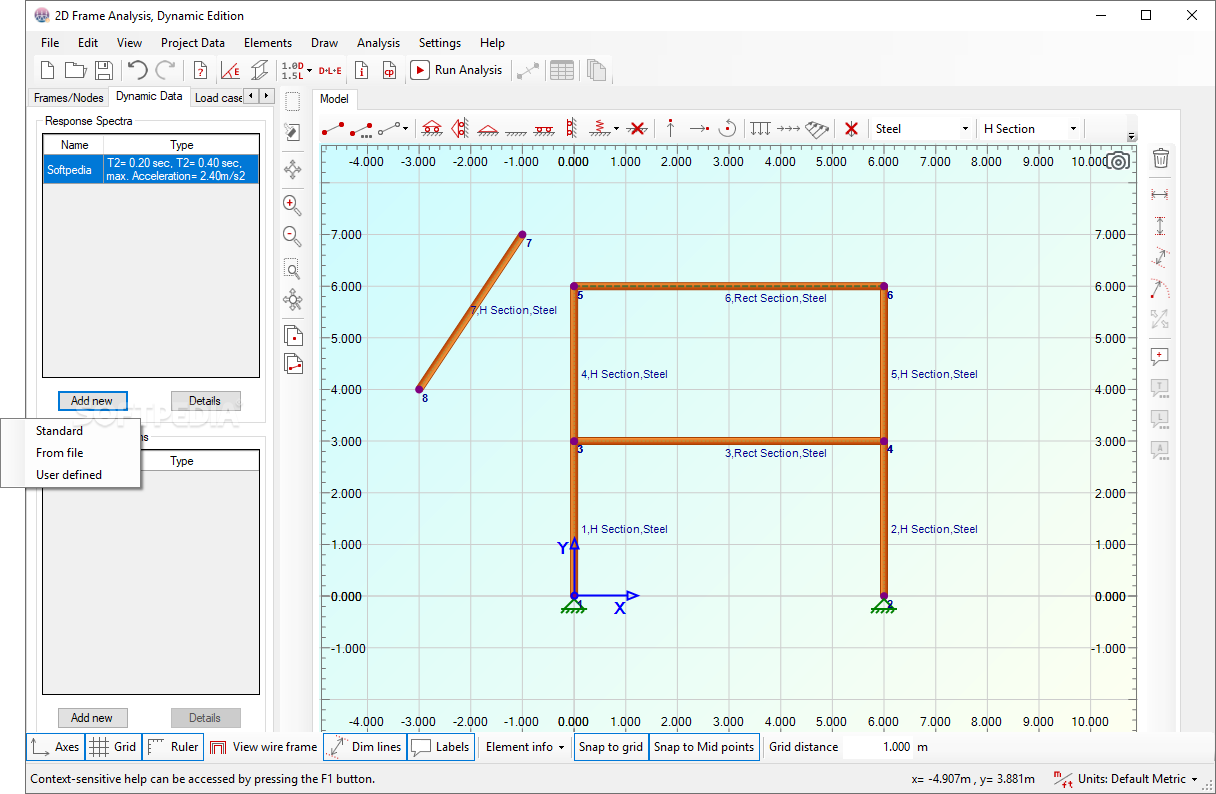
Task: Take a snapshot with the camera icon
Action: pos(1118,161)
